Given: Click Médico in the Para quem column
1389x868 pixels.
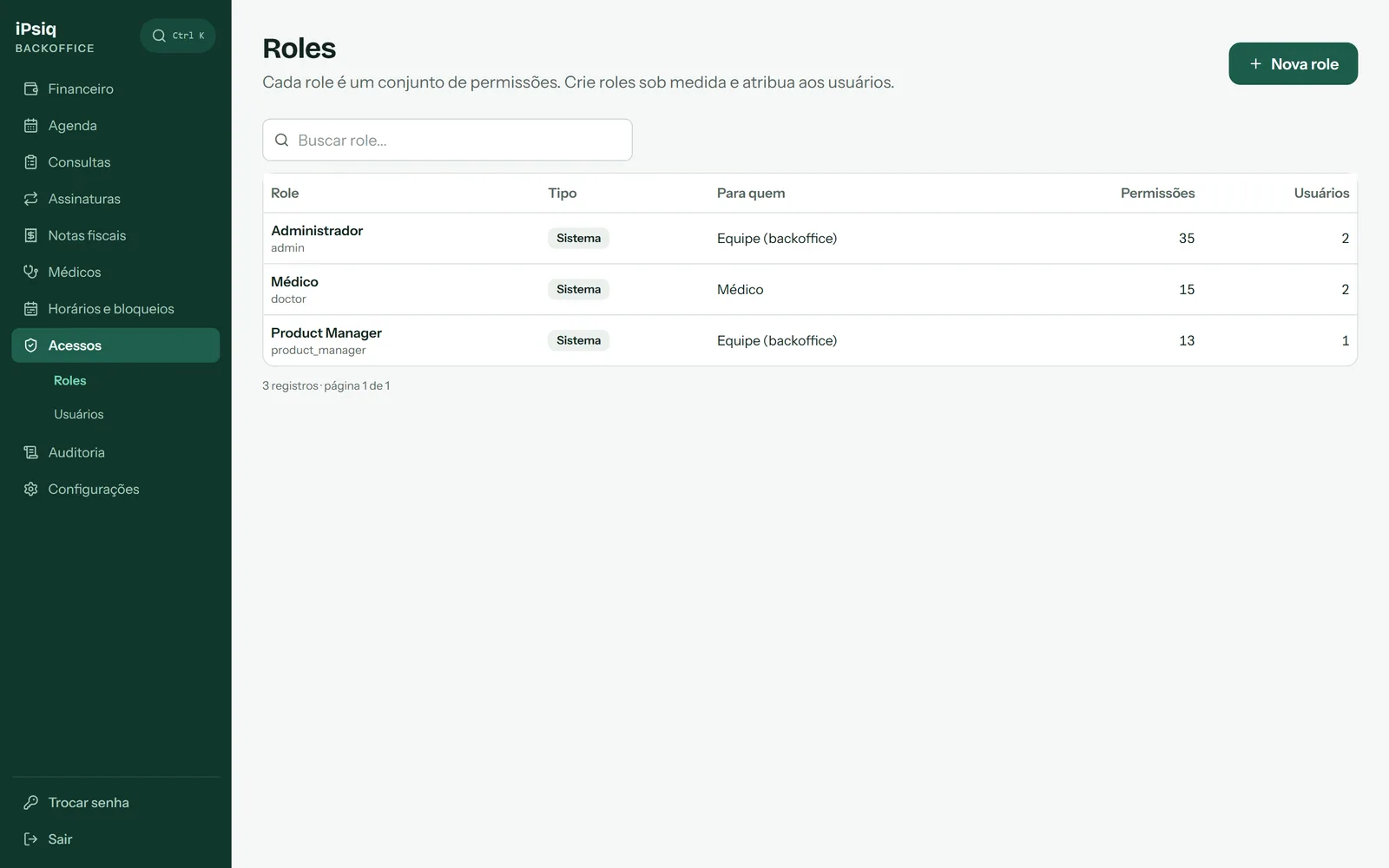Looking at the screenshot, I should [x=740, y=290].
